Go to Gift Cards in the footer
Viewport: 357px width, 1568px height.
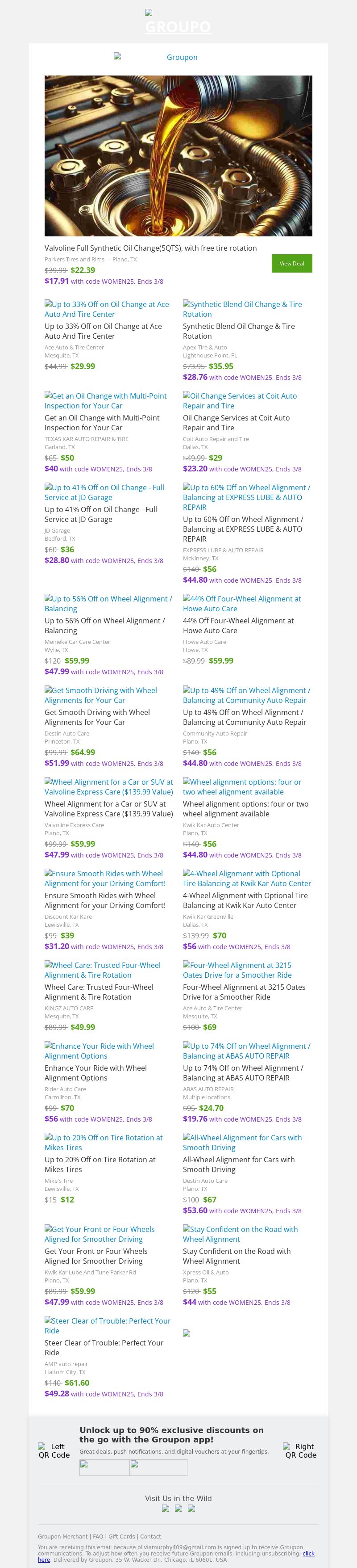pos(122,1536)
